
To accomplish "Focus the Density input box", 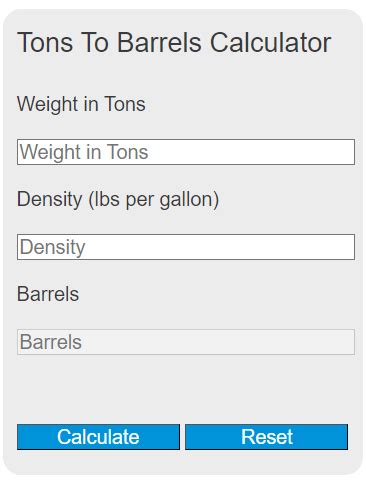I will [186, 247].
